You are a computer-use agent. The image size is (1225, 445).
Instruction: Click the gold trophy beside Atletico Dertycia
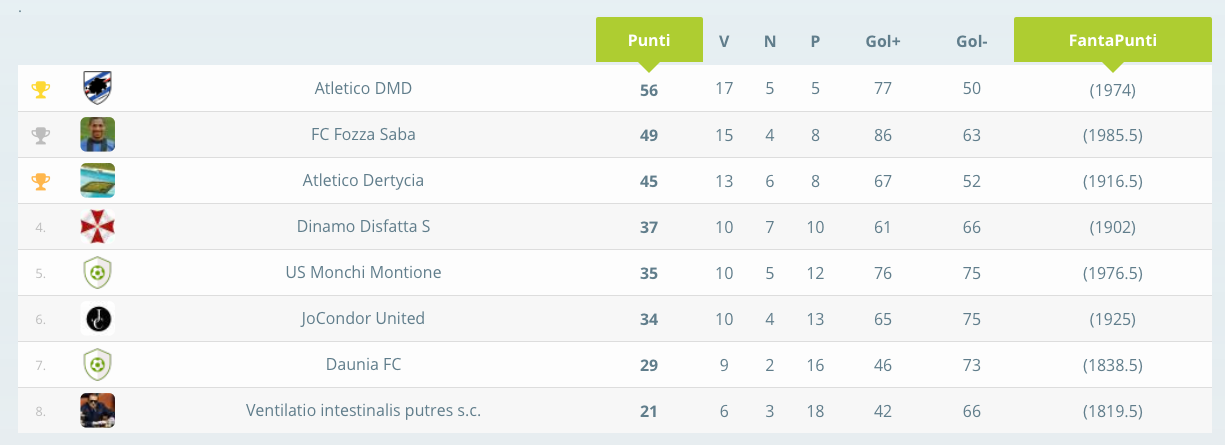pos(40,181)
